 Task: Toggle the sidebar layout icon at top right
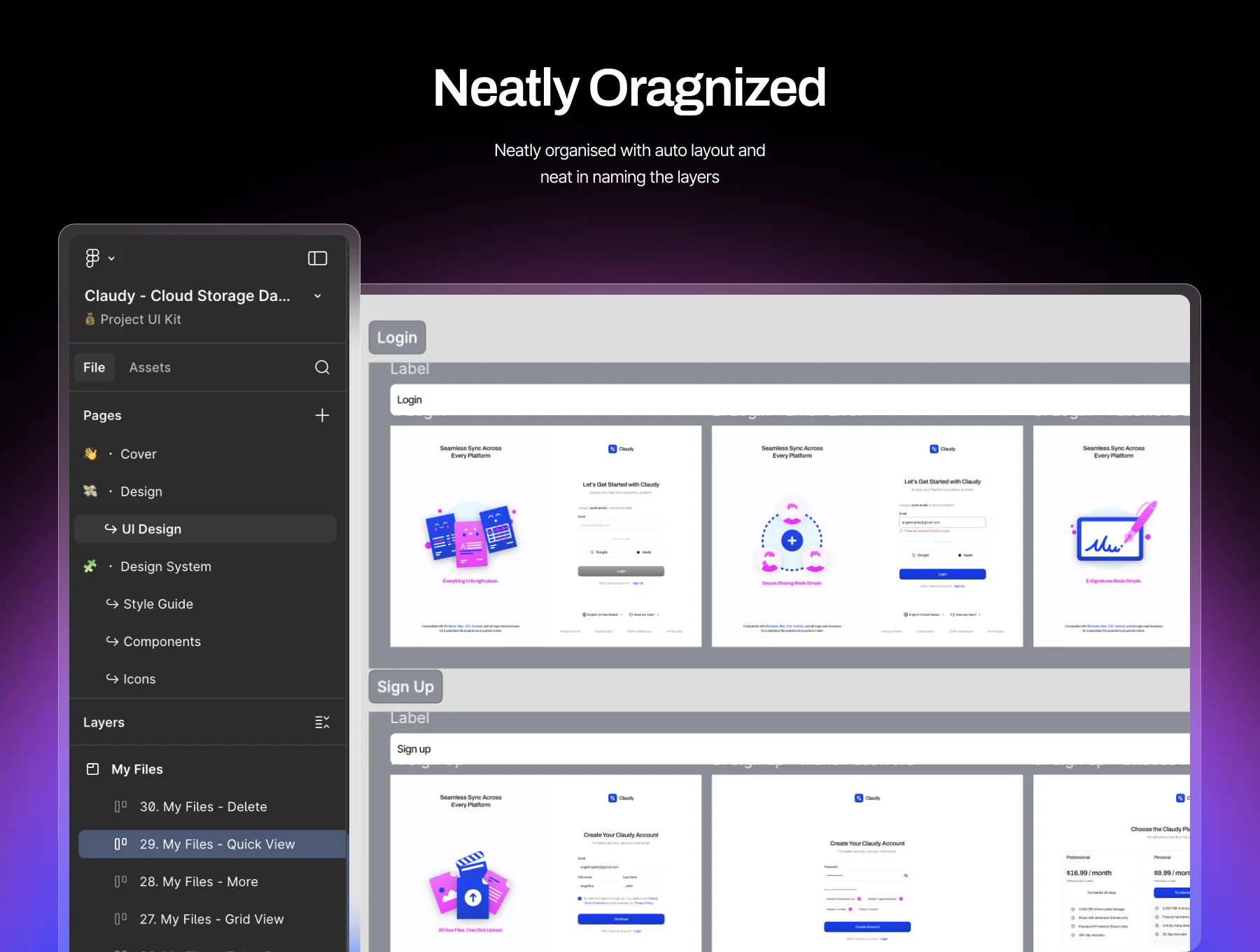click(317, 258)
